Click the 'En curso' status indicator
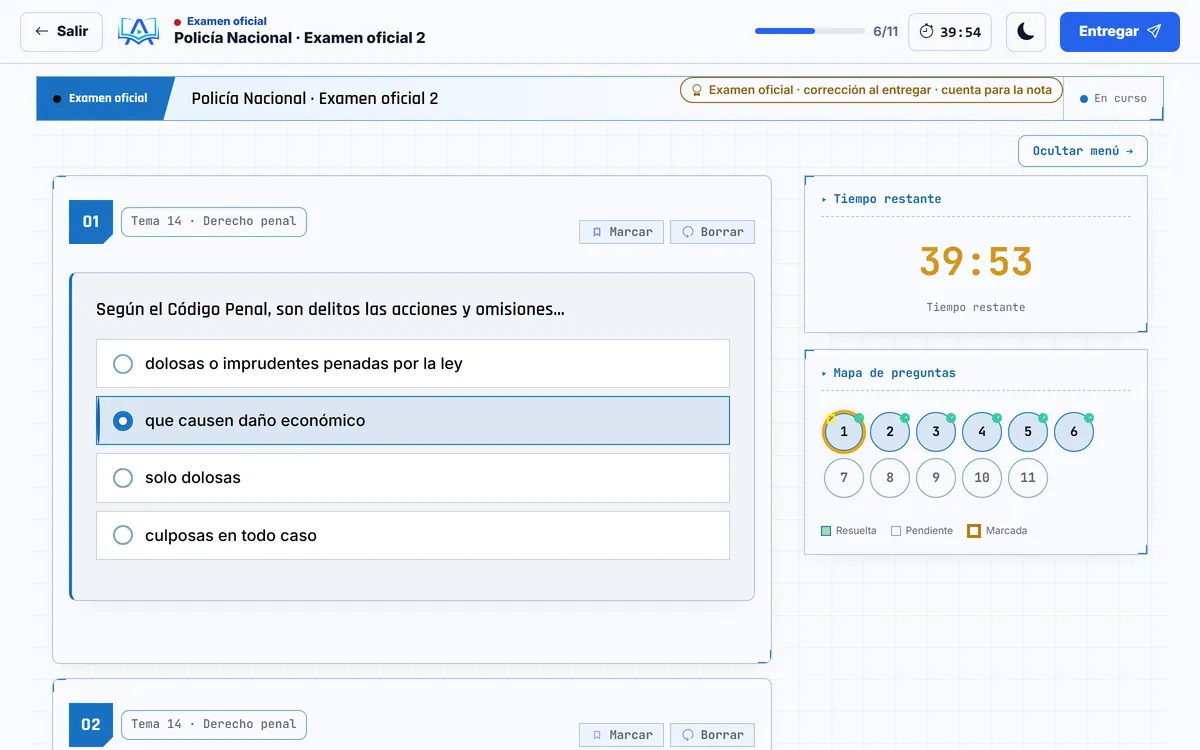Viewport: 1200px width, 750px height. click(1113, 99)
